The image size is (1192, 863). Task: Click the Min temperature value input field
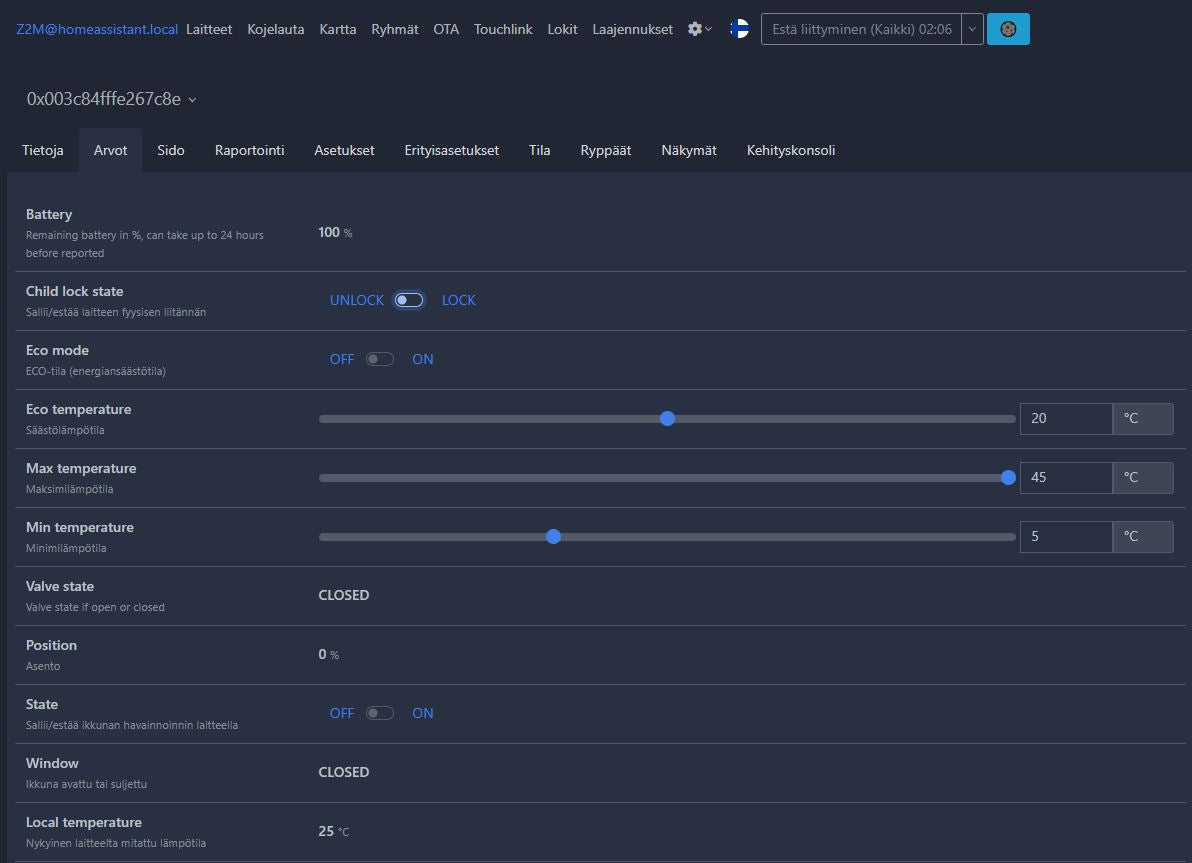(1066, 537)
